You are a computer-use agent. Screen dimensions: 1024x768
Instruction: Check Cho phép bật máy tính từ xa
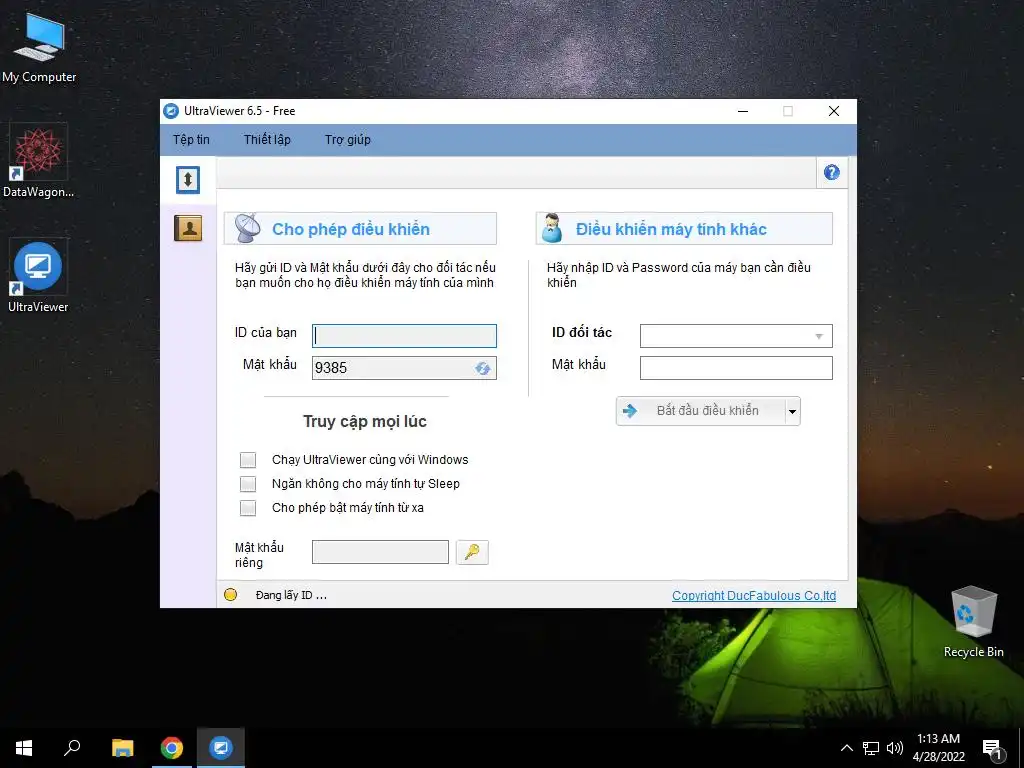(x=248, y=508)
